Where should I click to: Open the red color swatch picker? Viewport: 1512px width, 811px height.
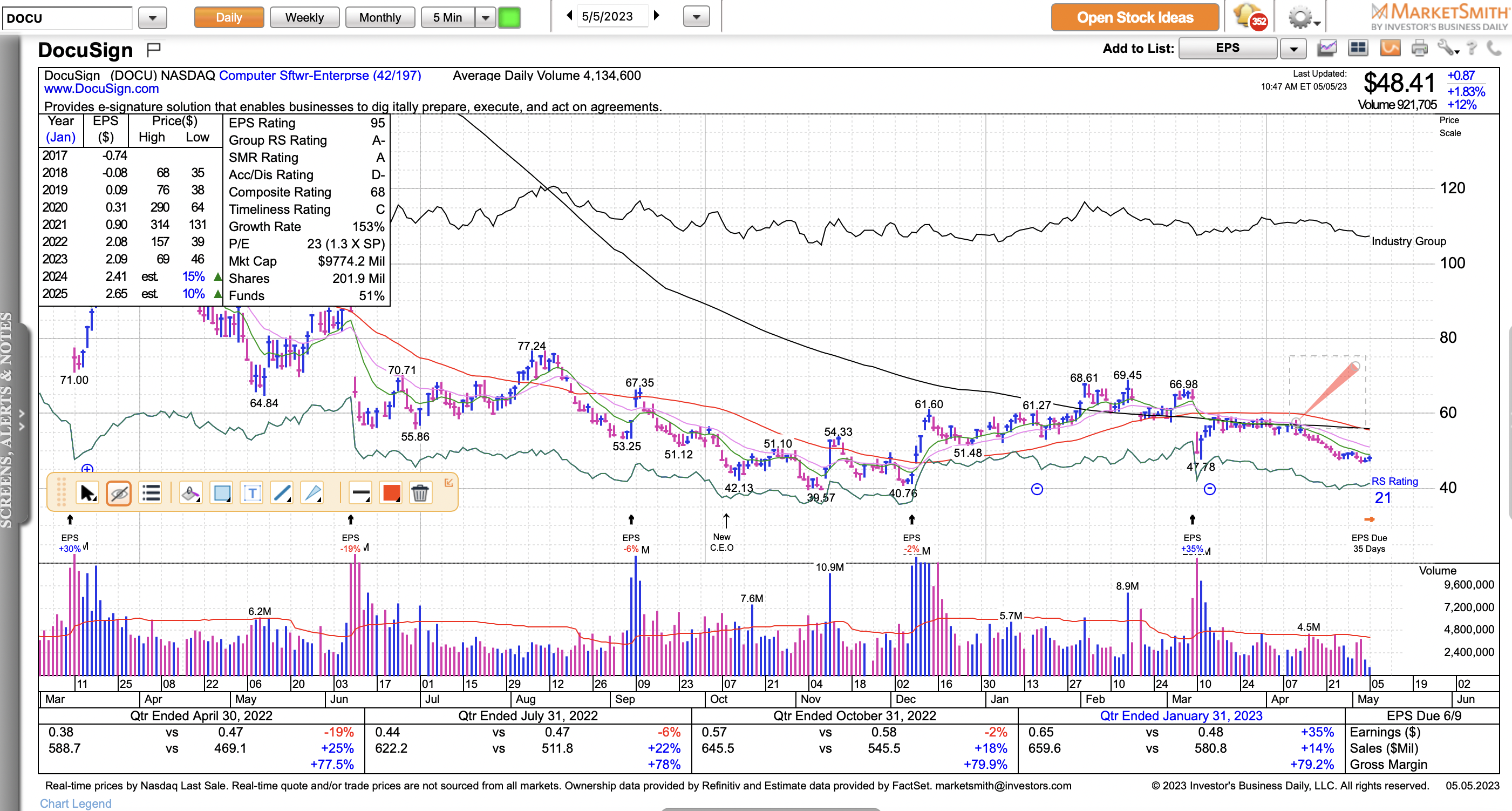click(x=391, y=494)
